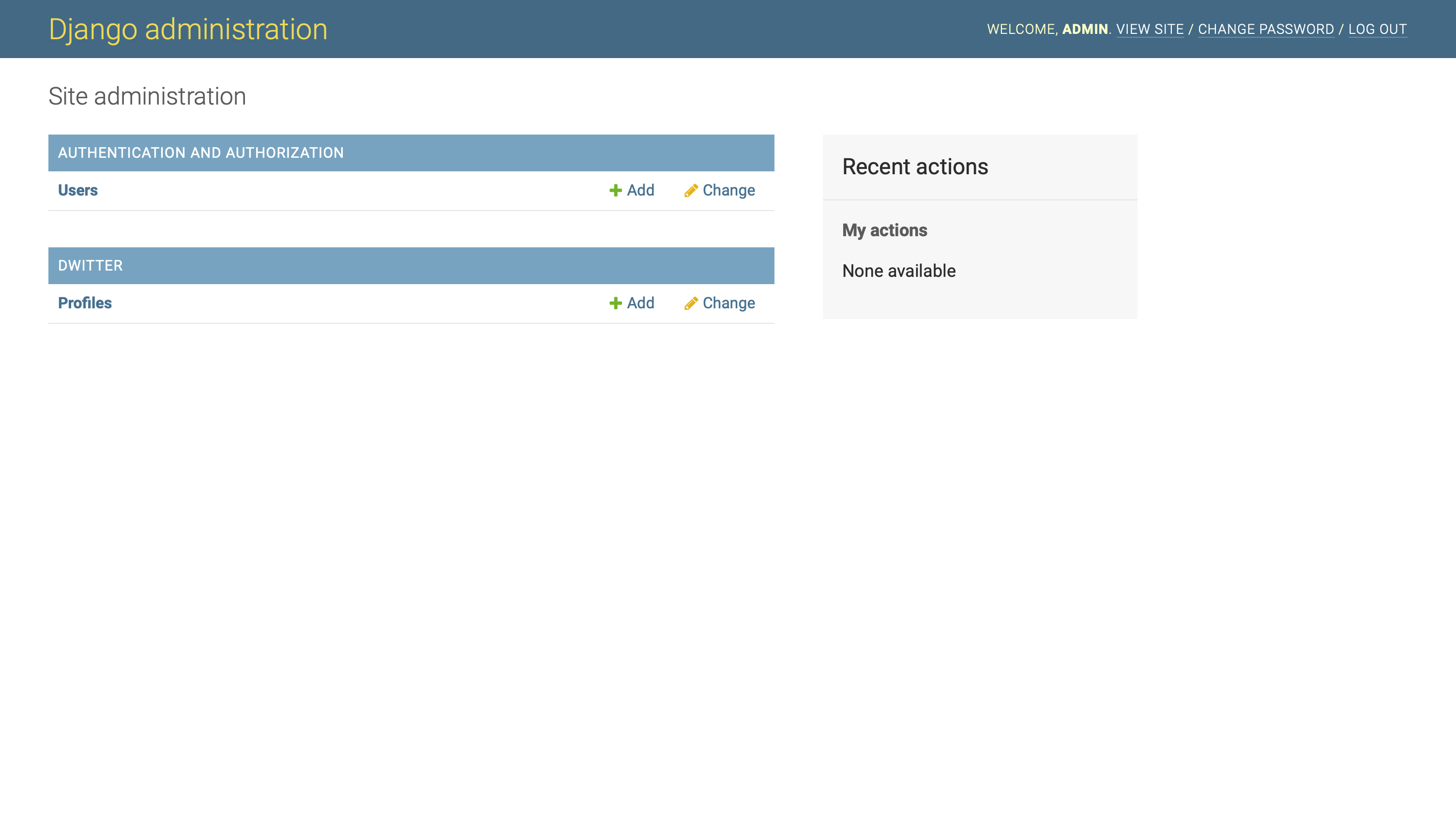Expand the Authentication and Authorization section
Screen dimensions: 1456x819
(x=411, y=152)
